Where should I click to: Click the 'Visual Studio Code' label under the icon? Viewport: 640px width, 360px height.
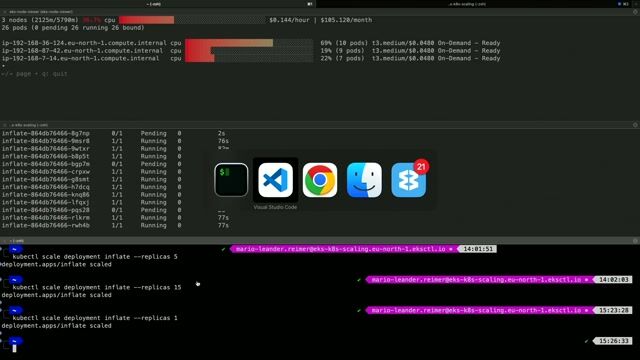276,207
